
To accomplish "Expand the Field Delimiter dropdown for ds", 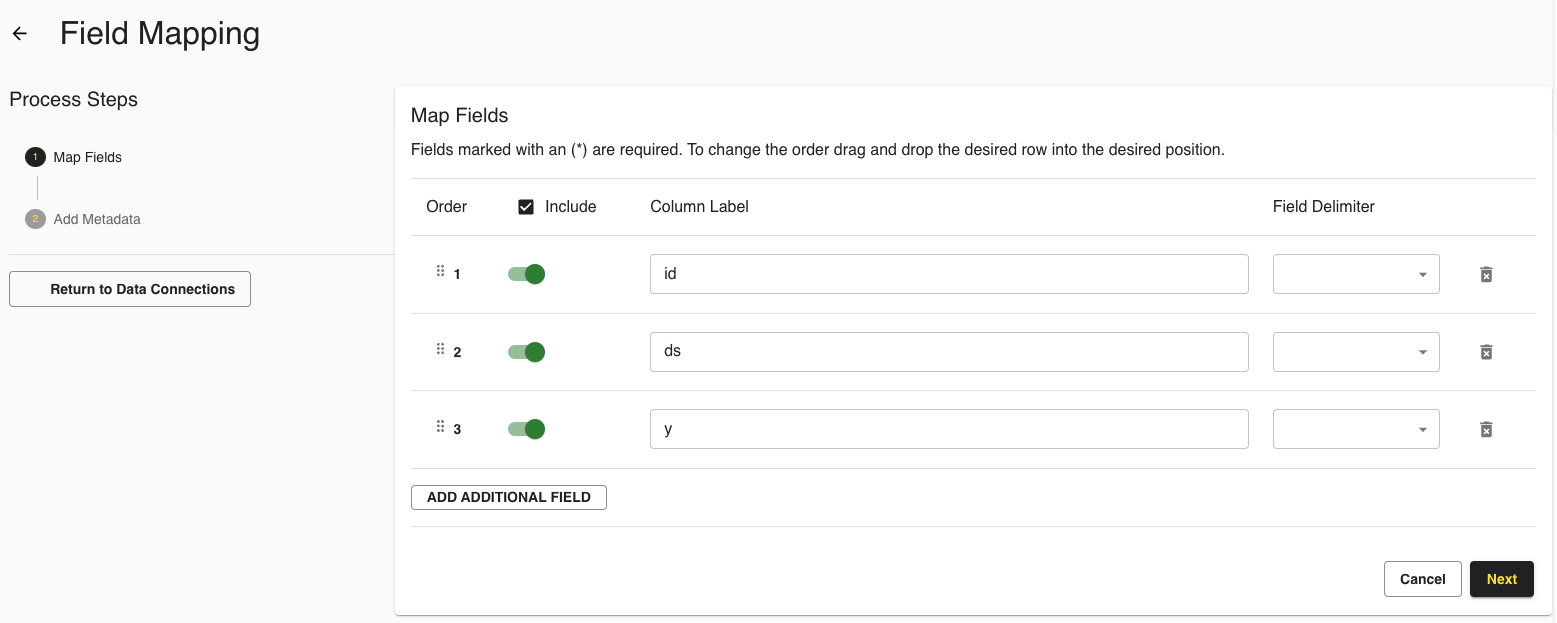I will [x=1355, y=352].
